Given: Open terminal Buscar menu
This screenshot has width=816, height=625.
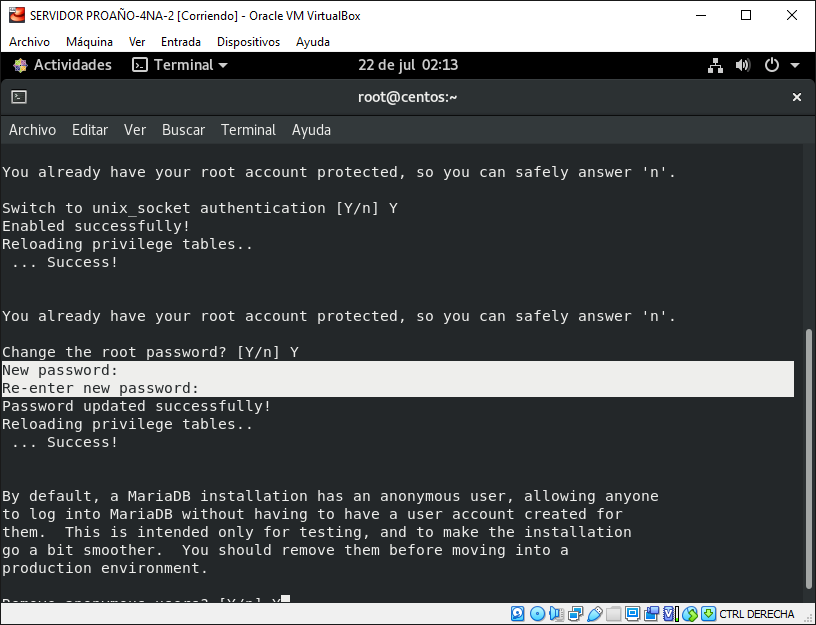Looking at the screenshot, I should pos(183,130).
